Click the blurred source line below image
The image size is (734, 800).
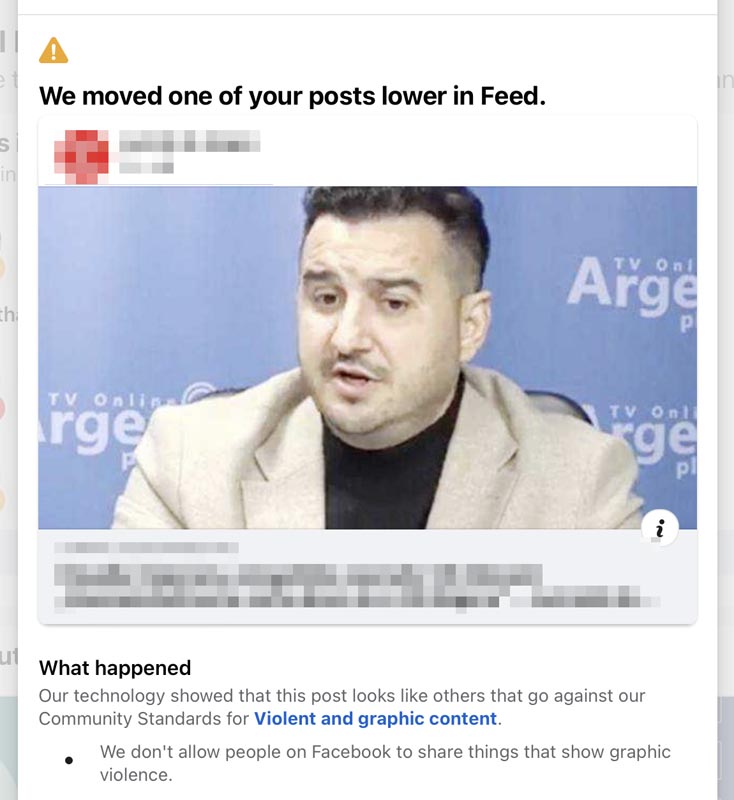point(146,547)
